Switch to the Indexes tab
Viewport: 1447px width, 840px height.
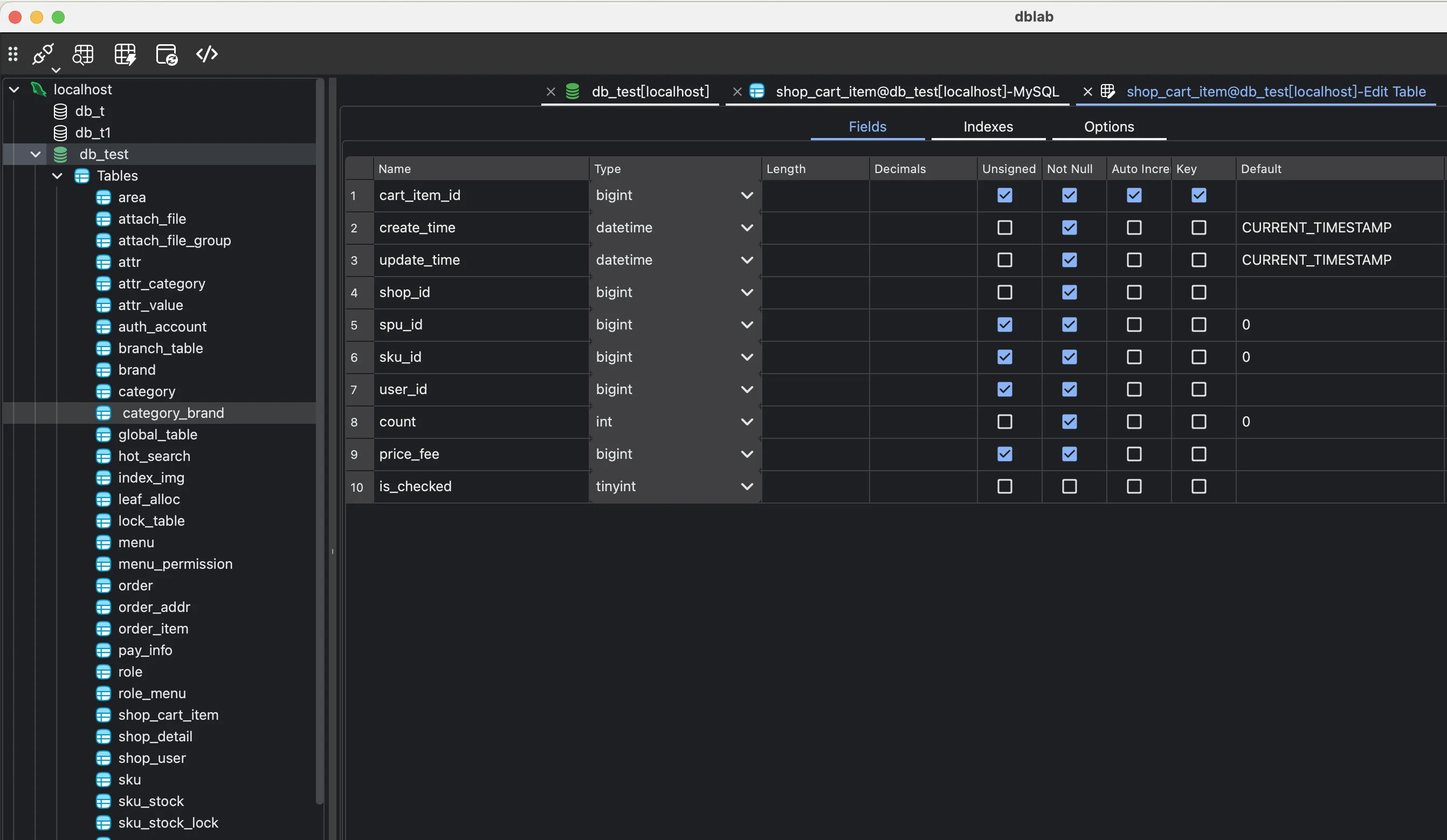coord(988,127)
